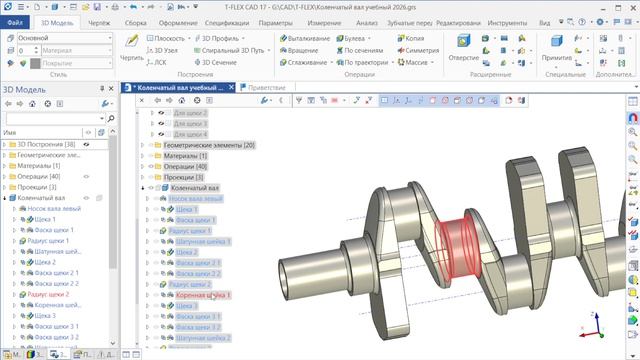Switch to the Сборка ribbon tab
Screen dimensions: 640x360
click(x=136, y=23)
